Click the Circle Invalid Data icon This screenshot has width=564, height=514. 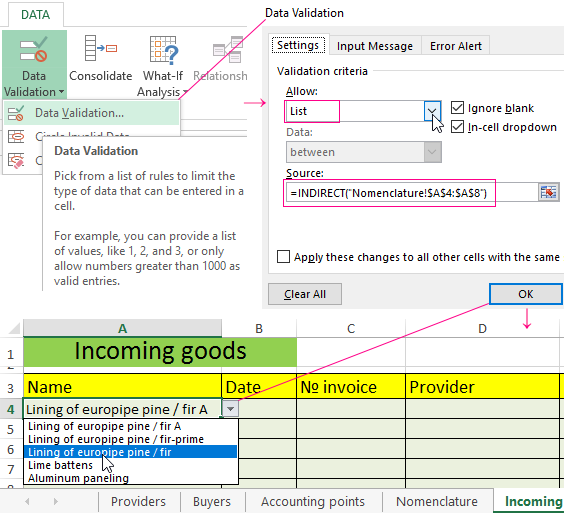[16, 137]
